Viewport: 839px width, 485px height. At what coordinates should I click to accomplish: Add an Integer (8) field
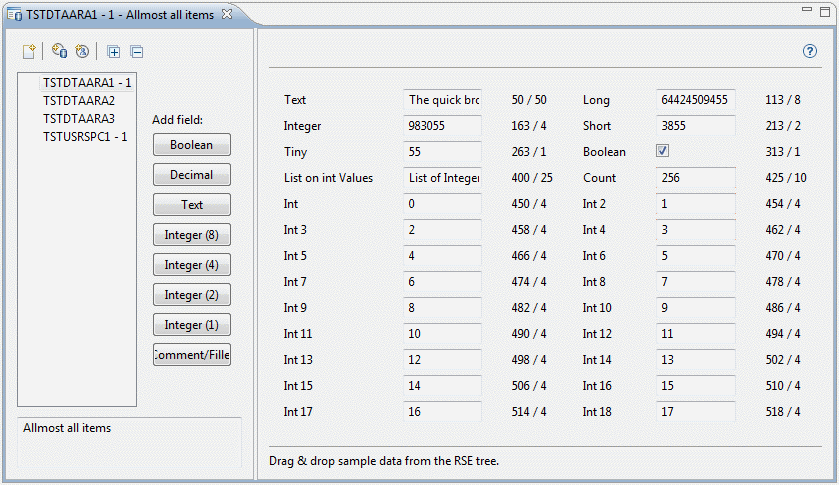point(192,234)
